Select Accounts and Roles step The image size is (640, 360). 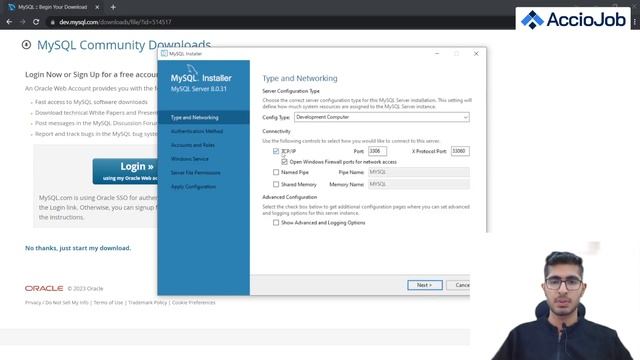point(193,145)
